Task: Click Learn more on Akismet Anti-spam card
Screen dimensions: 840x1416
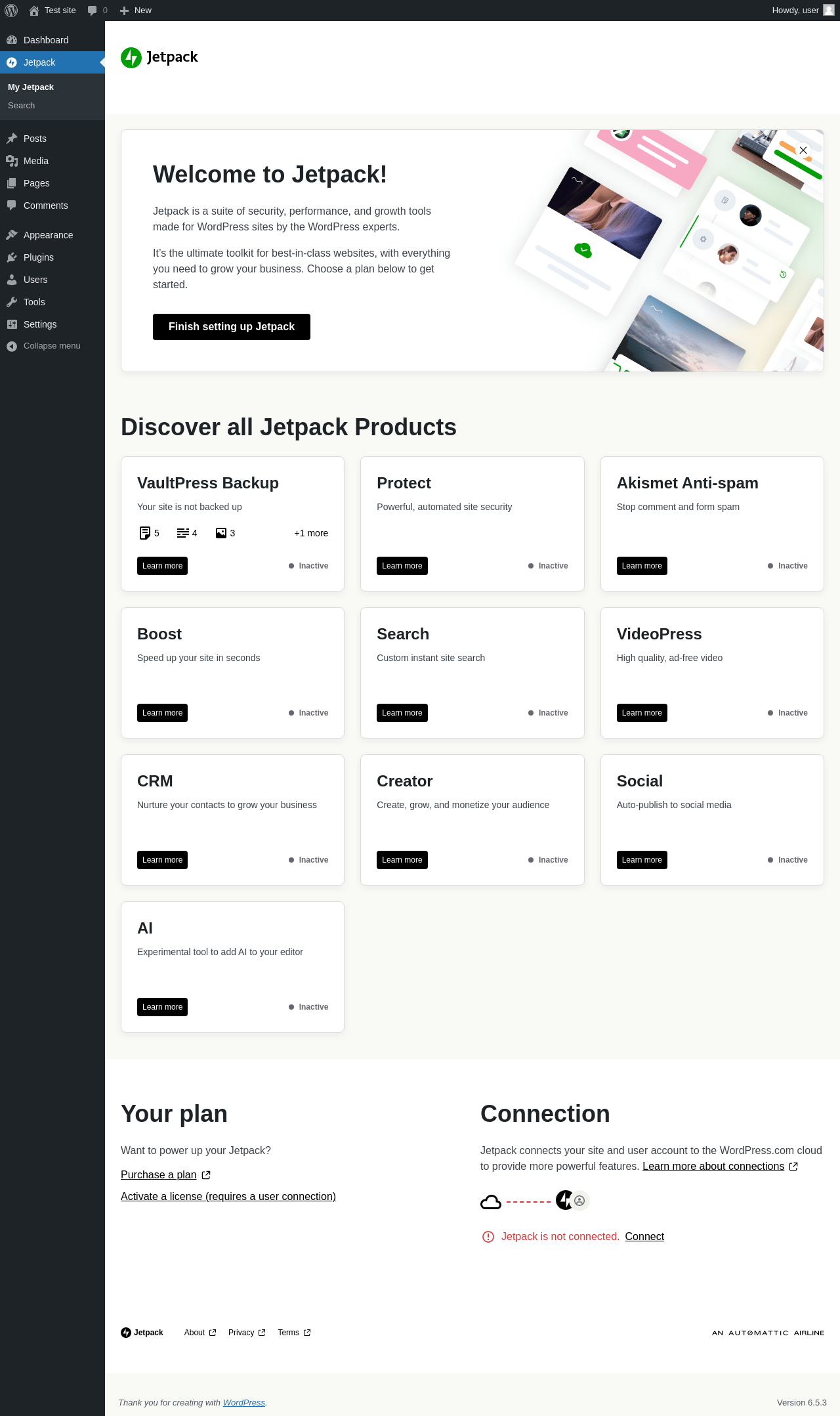Action: tap(642, 566)
